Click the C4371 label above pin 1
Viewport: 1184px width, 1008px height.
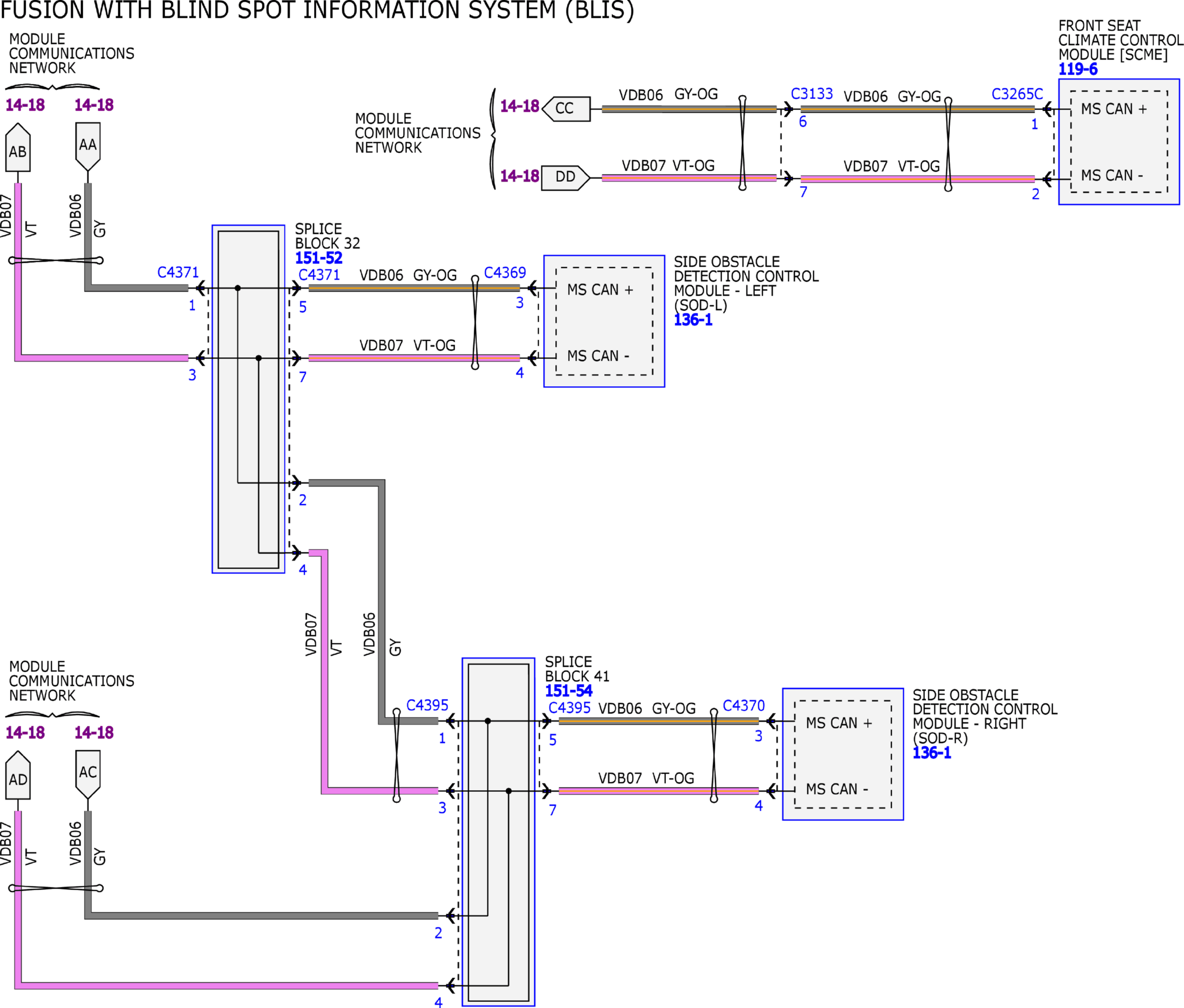click(x=178, y=272)
